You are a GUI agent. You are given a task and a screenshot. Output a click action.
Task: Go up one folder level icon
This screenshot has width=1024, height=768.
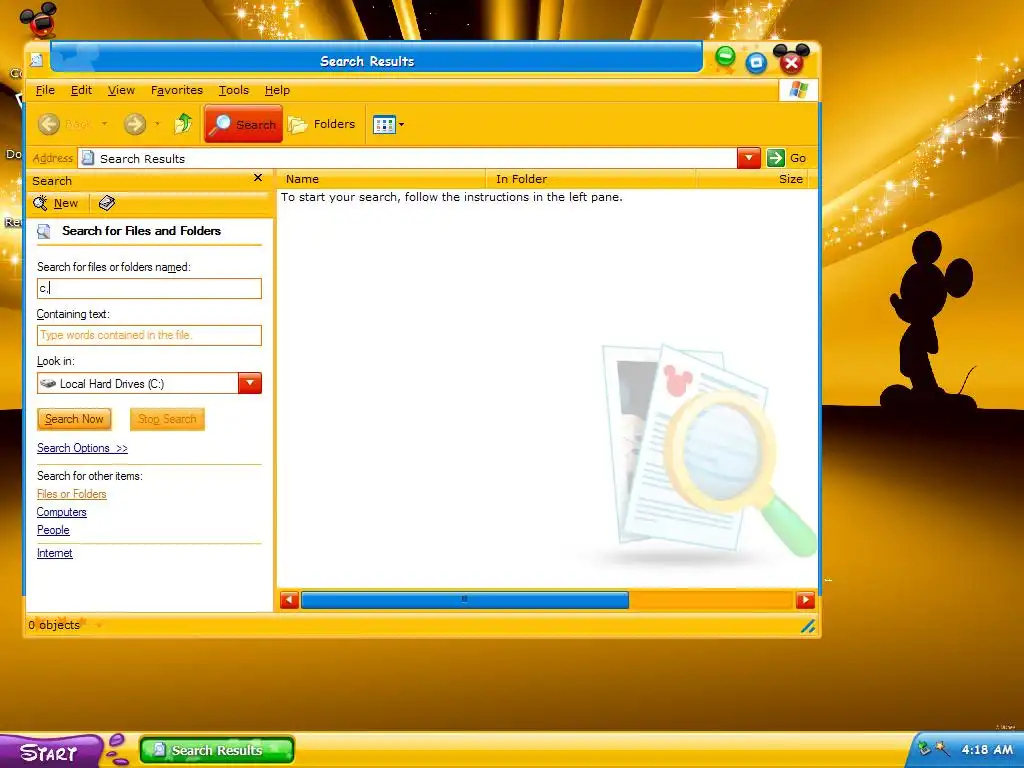184,123
